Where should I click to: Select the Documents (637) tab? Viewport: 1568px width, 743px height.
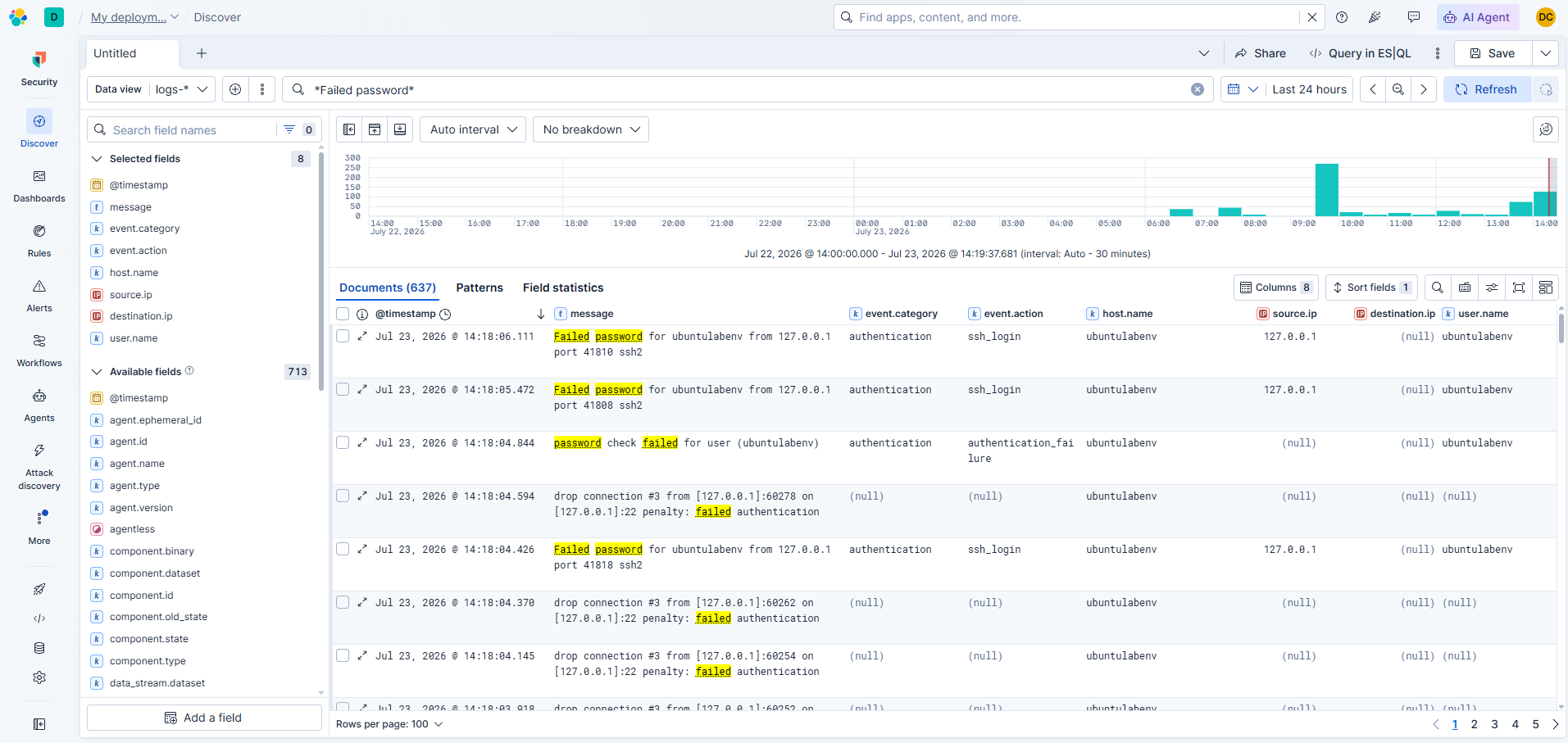click(x=388, y=288)
